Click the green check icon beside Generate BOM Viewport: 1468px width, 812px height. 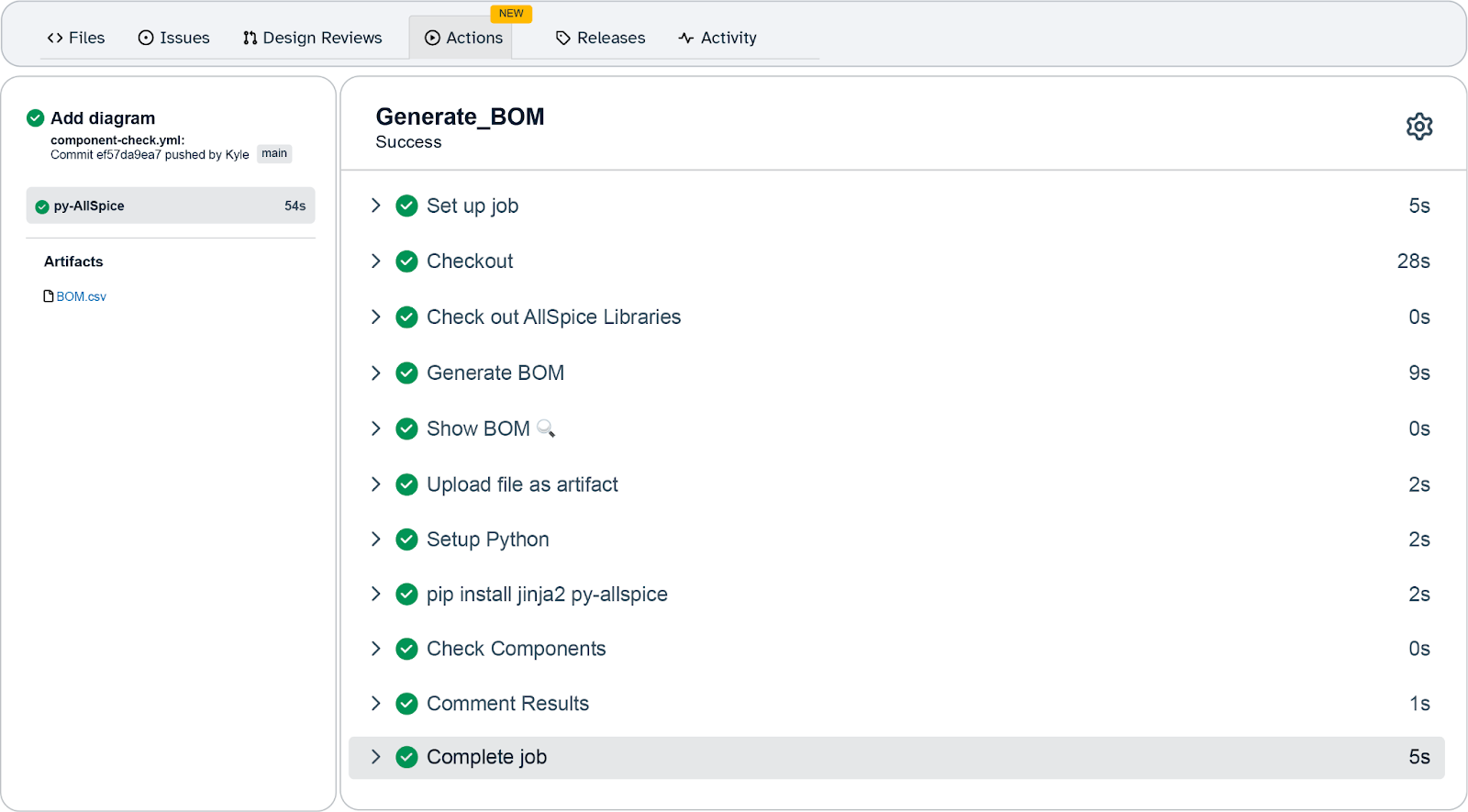point(406,373)
